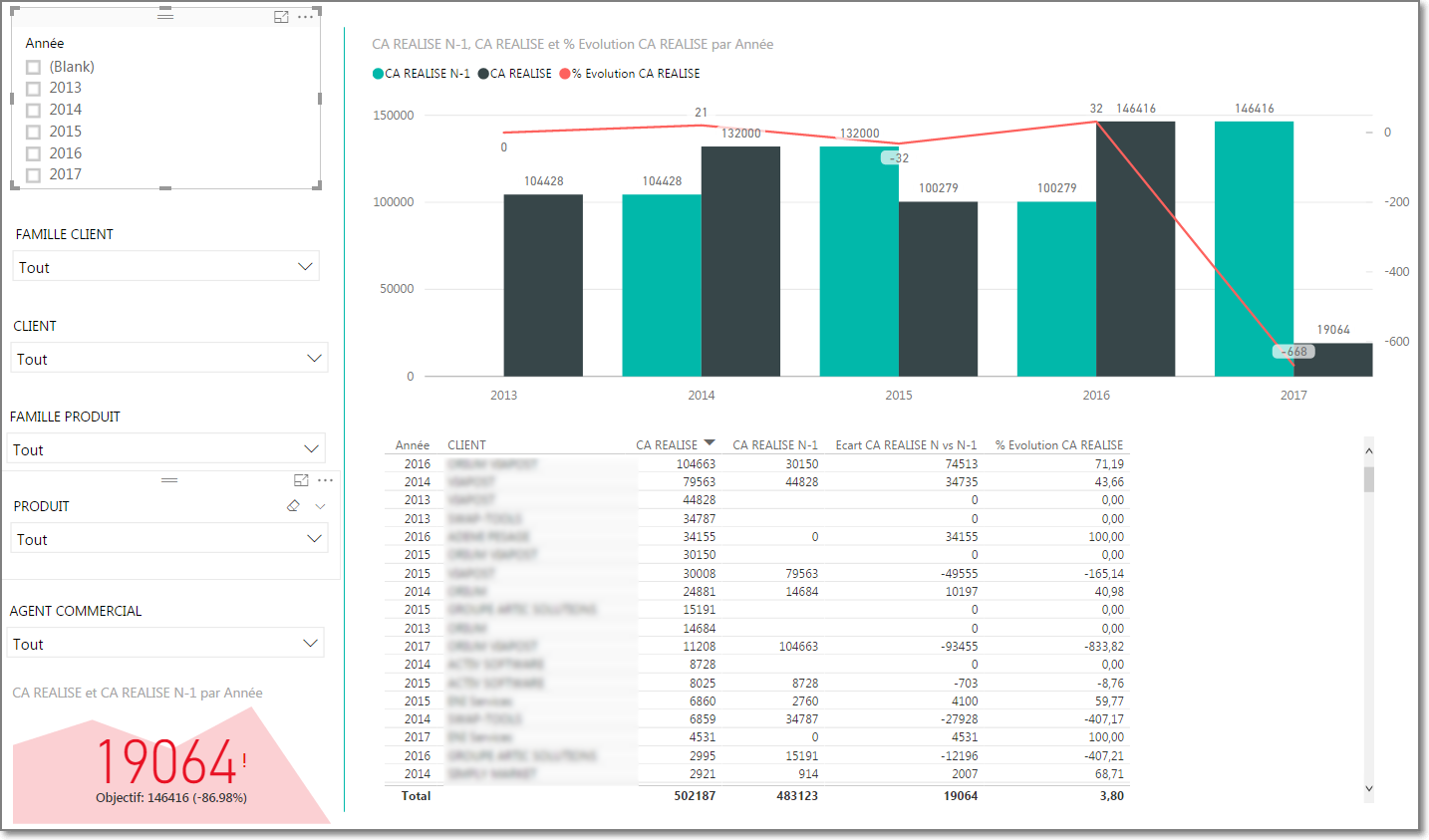Click the Année slicer title
The image size is (1429, 840).
point(45,43)
